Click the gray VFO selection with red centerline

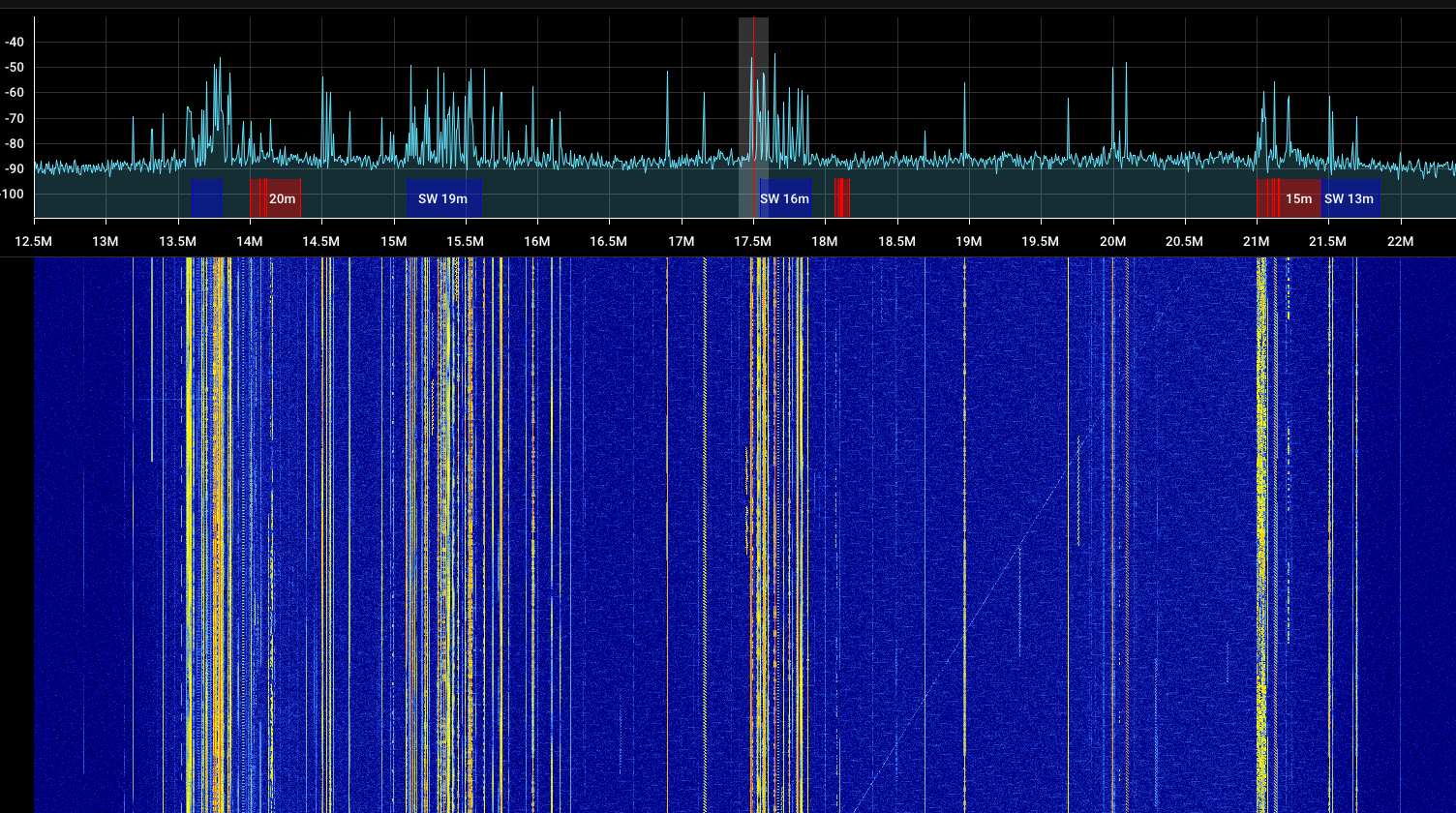coord(753,117)
